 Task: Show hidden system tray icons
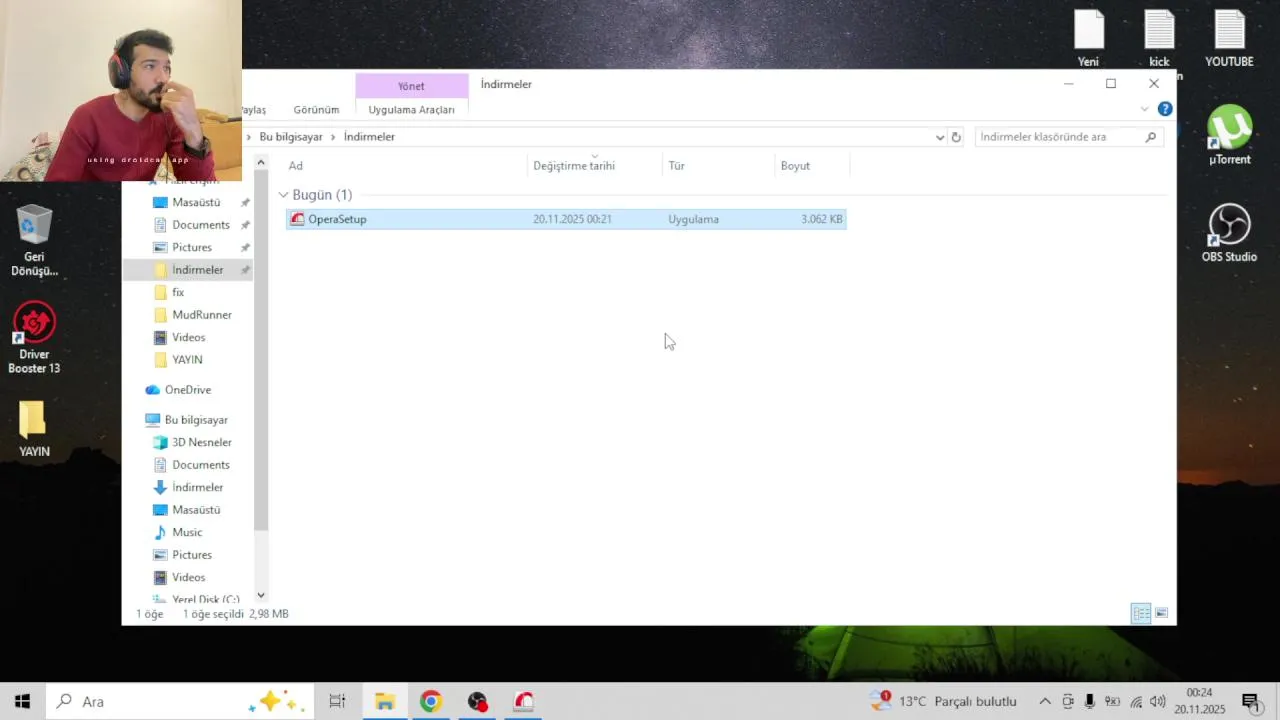pyautogui.click(x=1045, y=701)
